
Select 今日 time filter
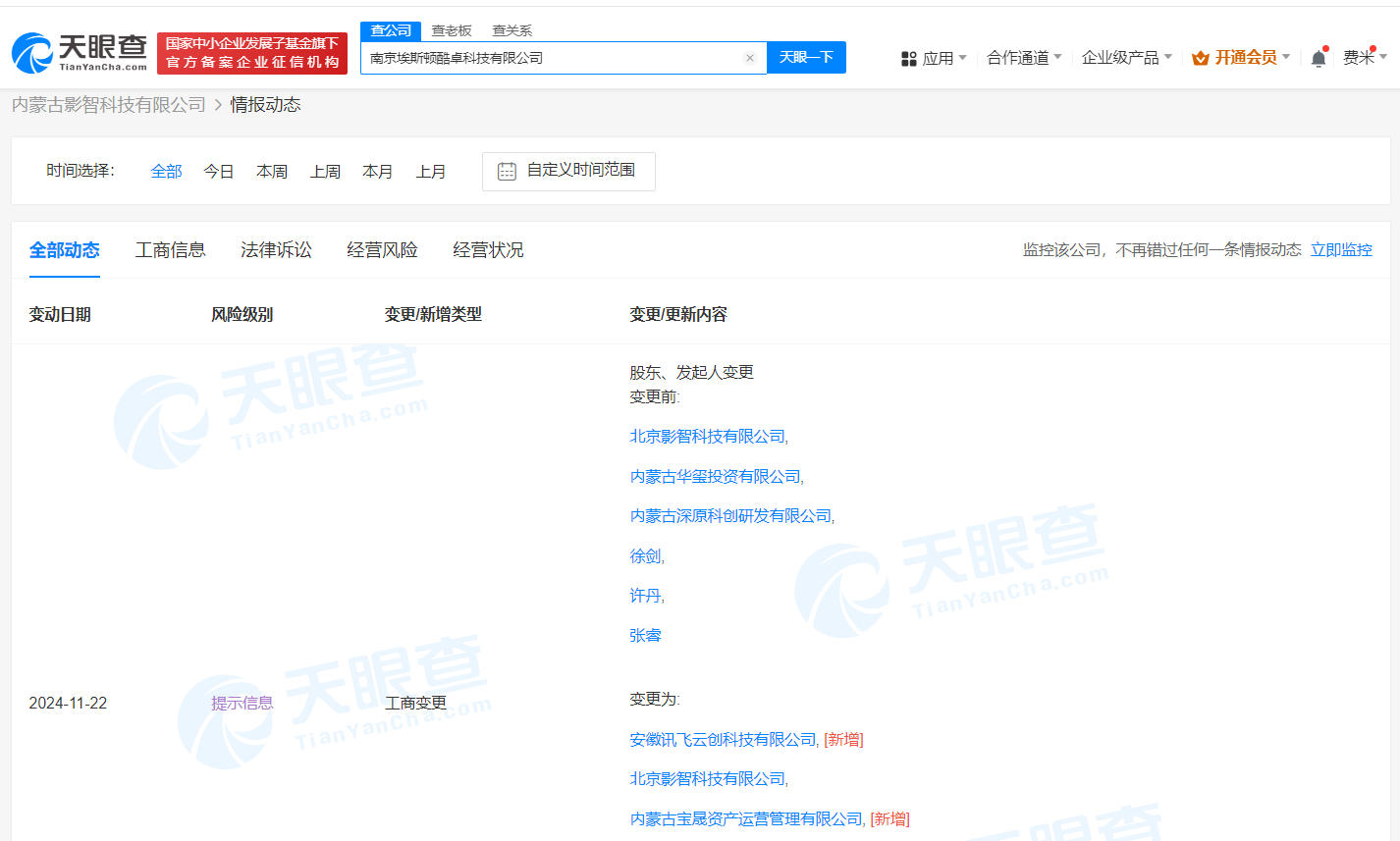point(219,172)
